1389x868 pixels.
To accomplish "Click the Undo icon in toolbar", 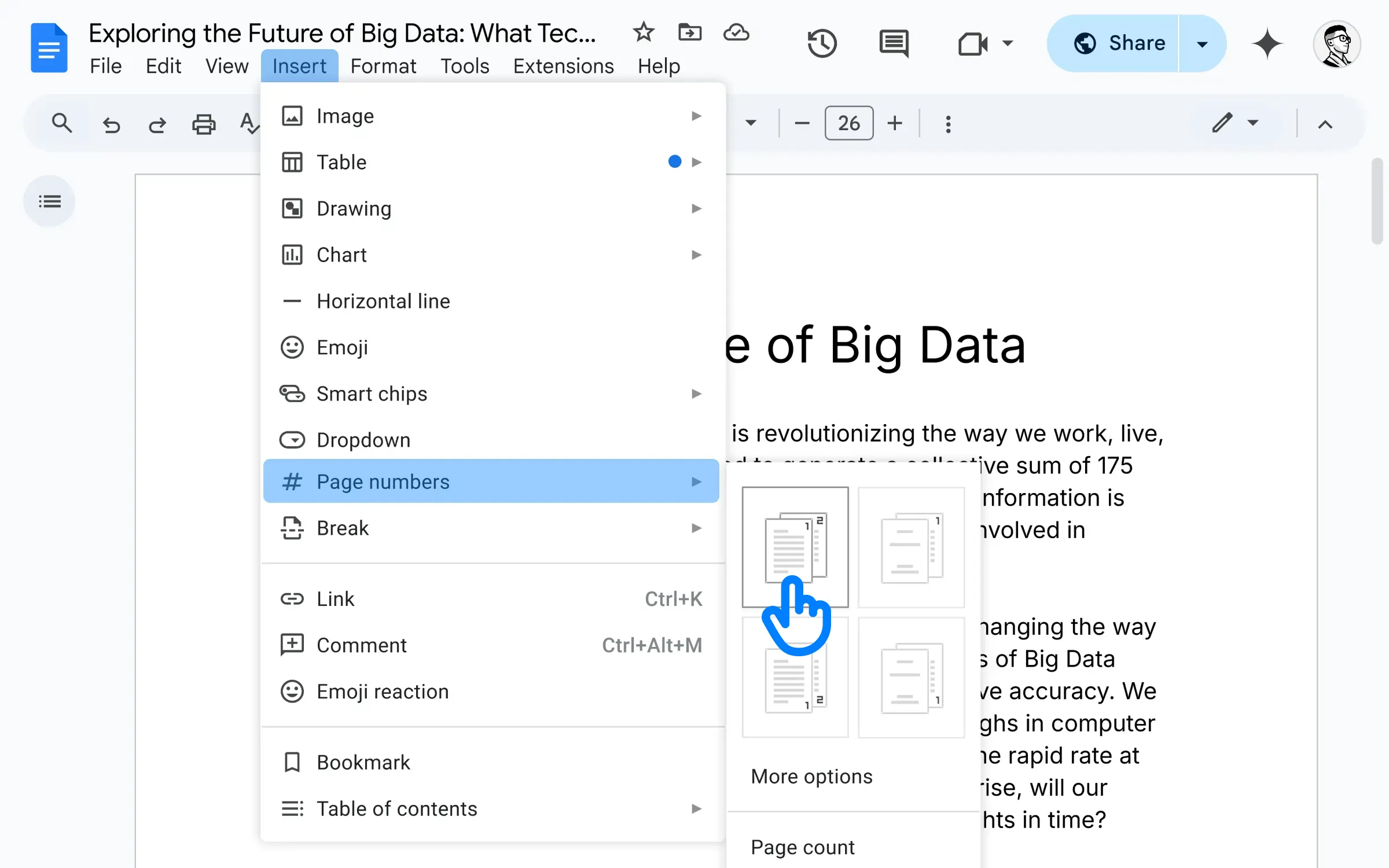I will pos(111,123).
